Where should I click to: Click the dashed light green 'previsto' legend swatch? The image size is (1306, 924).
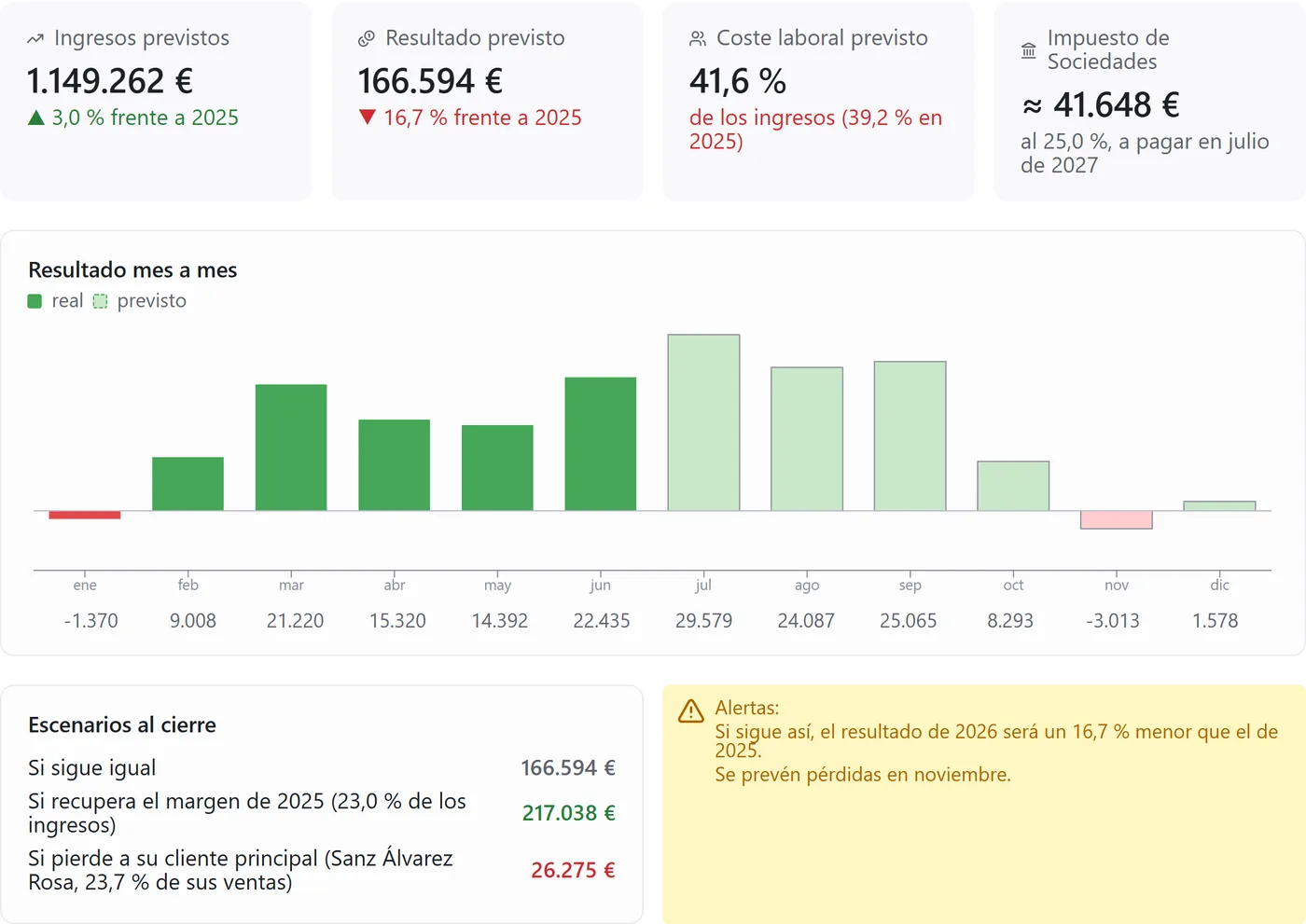coord(100,301)
